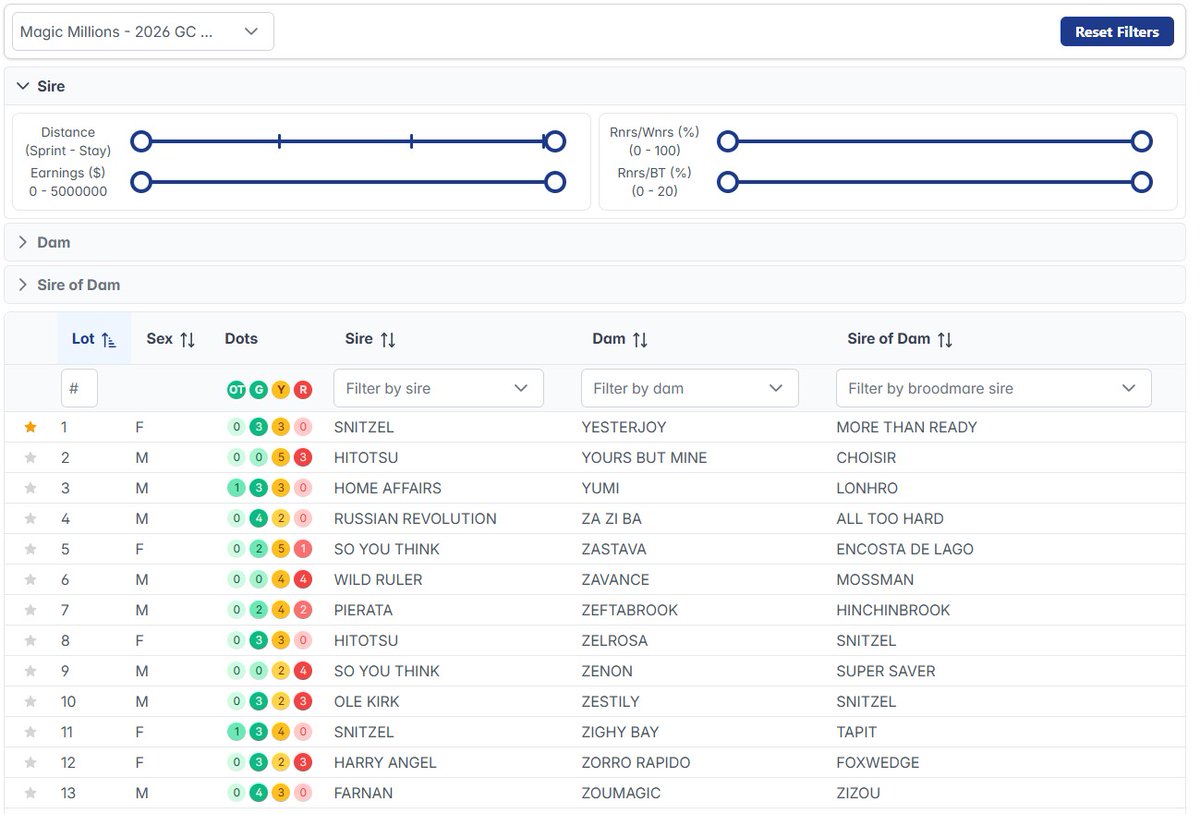Click green dot count for lot 1
1200x814 pixels.
point(259,427)
